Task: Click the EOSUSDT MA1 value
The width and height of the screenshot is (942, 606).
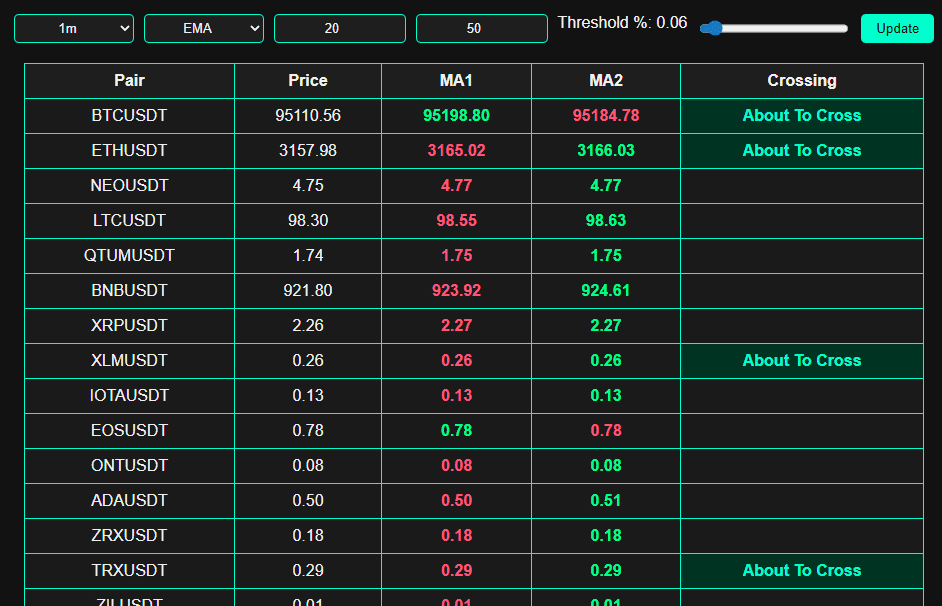Action: 456,430
